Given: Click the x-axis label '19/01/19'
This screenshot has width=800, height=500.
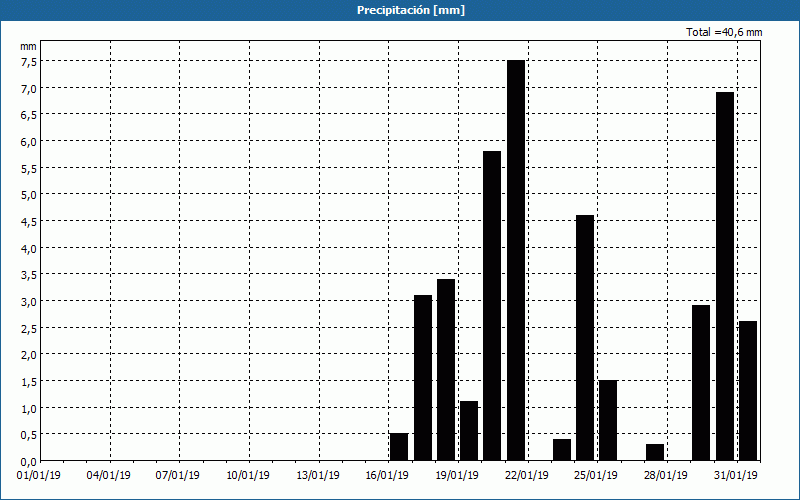Looking at the screenshot, I should [457, 476].
